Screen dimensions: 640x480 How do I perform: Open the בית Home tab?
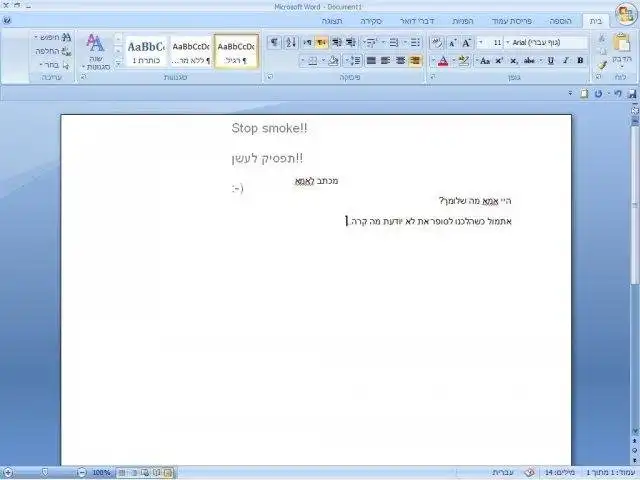click(596, 21)
